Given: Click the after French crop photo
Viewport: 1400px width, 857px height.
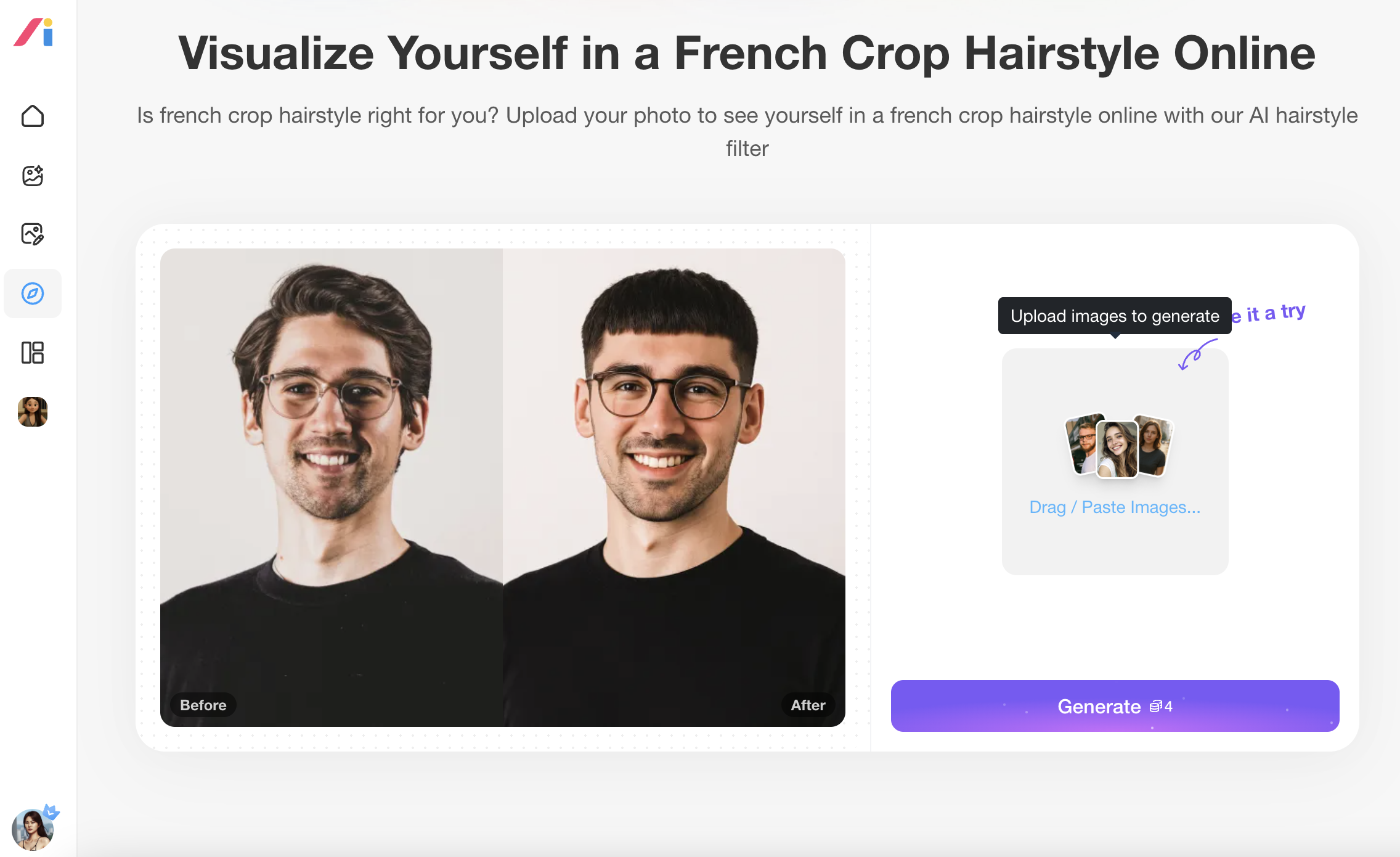Looking at the screenshot, I should coord(674,487).
